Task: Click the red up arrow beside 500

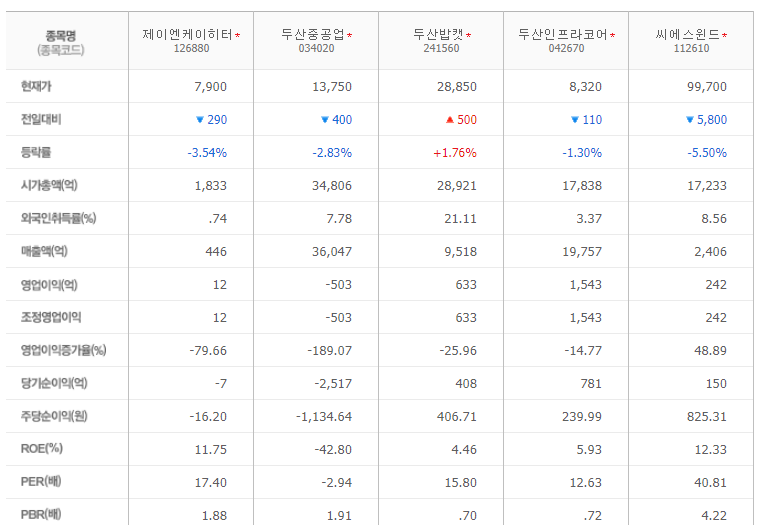Action: [450, 119]
